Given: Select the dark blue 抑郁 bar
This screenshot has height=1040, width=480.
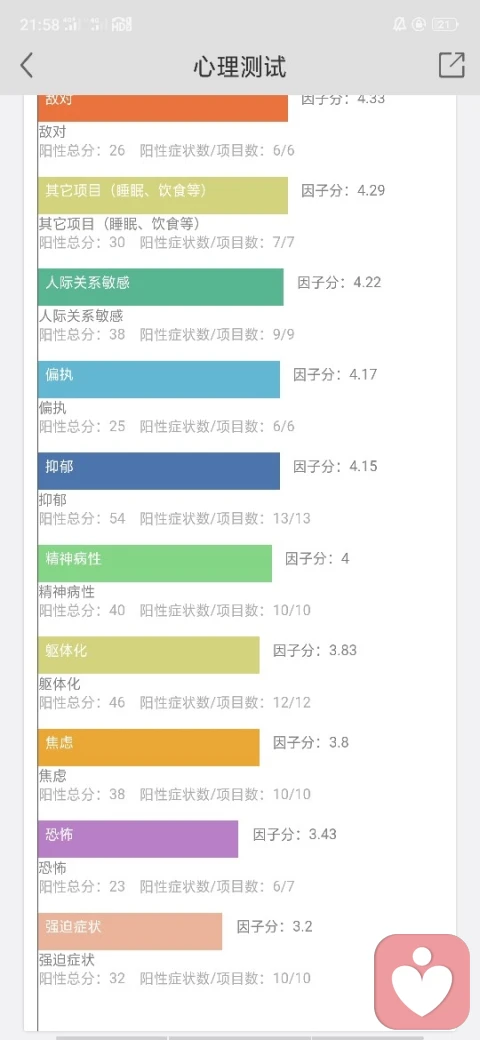Looking at the screenshot, I should click(158, 471).
